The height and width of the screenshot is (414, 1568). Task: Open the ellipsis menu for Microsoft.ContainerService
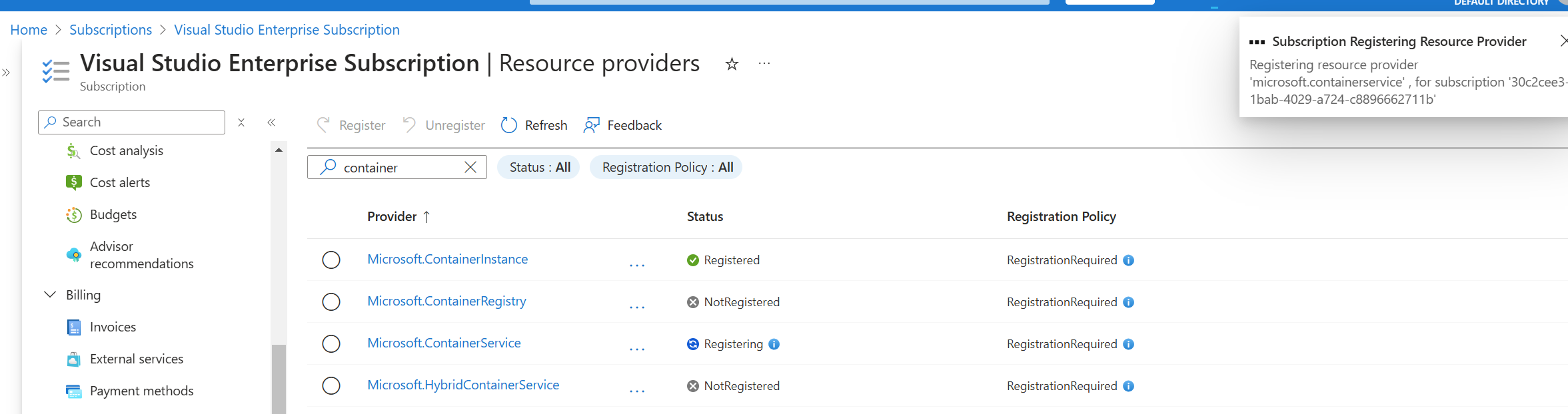pos(637,349)
